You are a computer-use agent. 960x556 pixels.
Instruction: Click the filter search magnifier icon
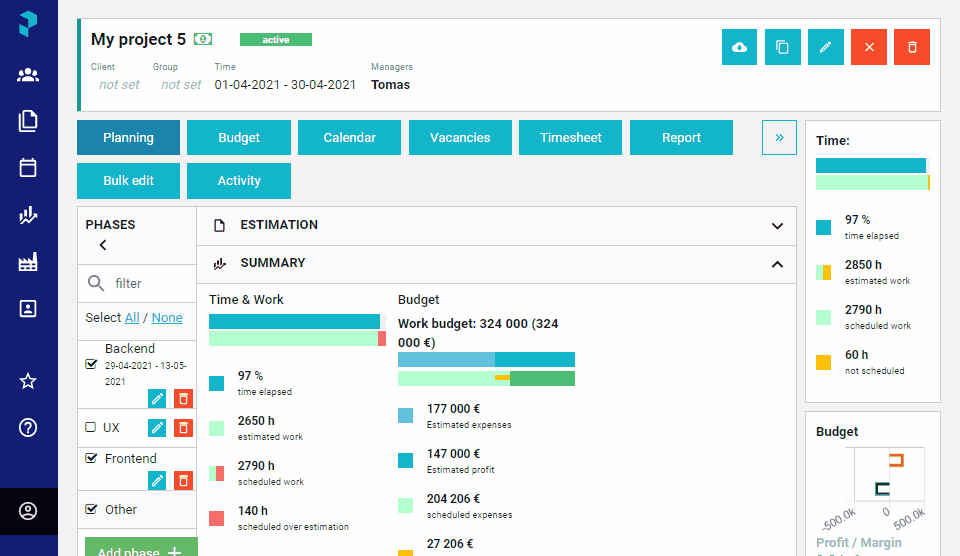96,283
